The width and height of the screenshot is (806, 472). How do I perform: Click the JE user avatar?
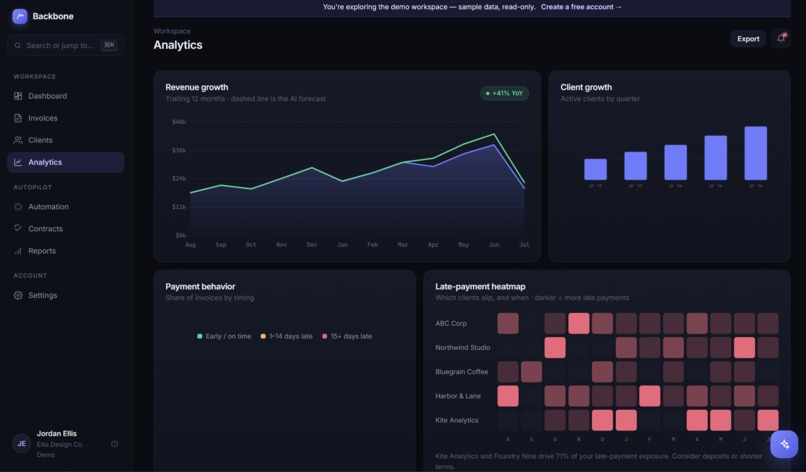click(22, 444)
